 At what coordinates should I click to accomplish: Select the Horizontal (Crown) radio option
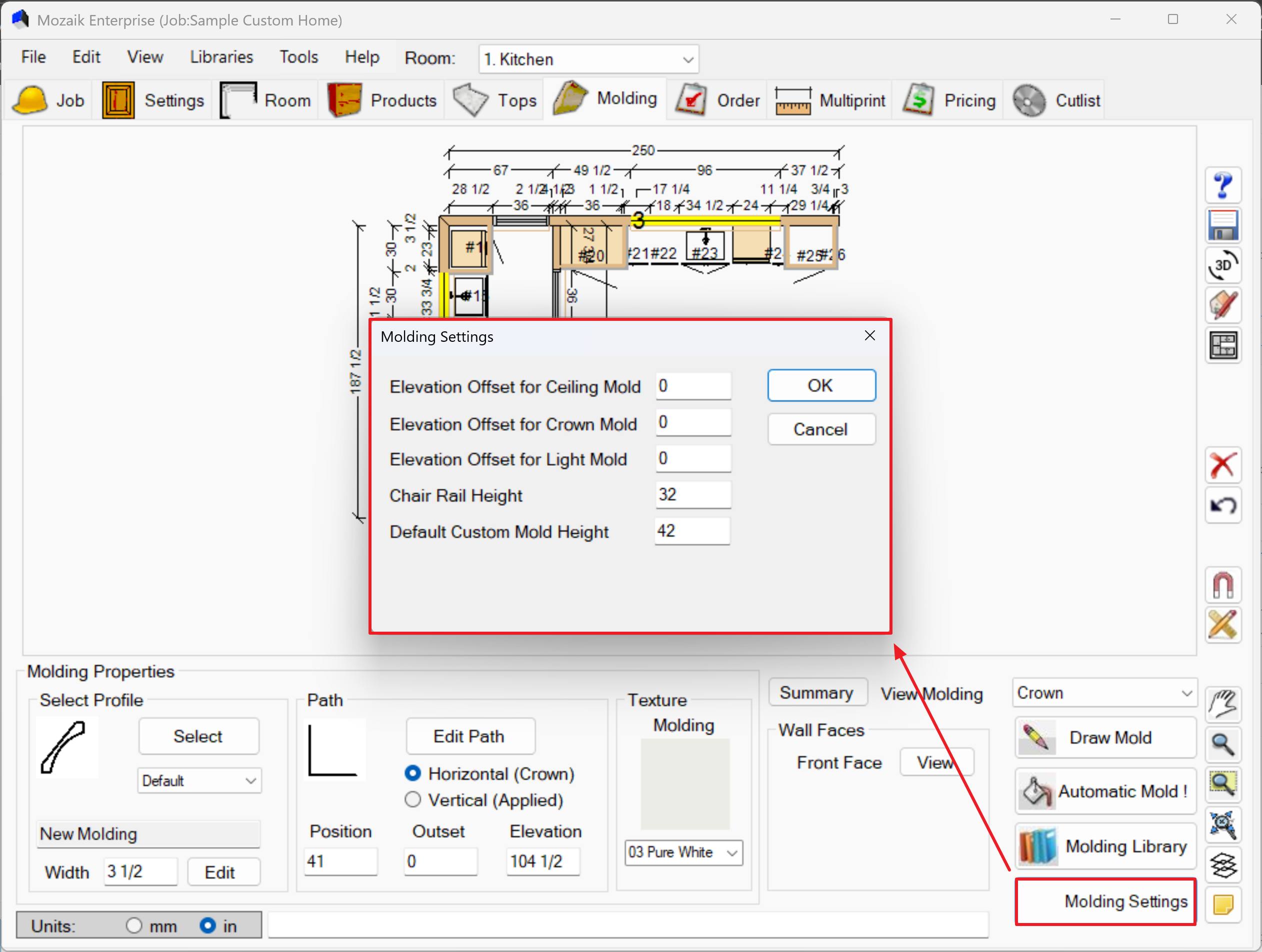pos(412,773)
